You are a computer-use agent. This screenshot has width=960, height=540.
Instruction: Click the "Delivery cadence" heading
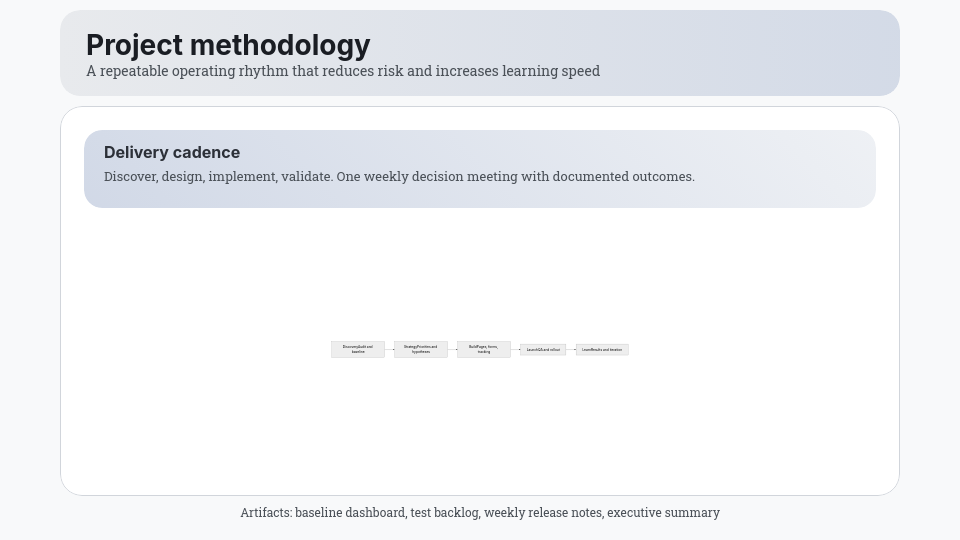click(172, 152)
